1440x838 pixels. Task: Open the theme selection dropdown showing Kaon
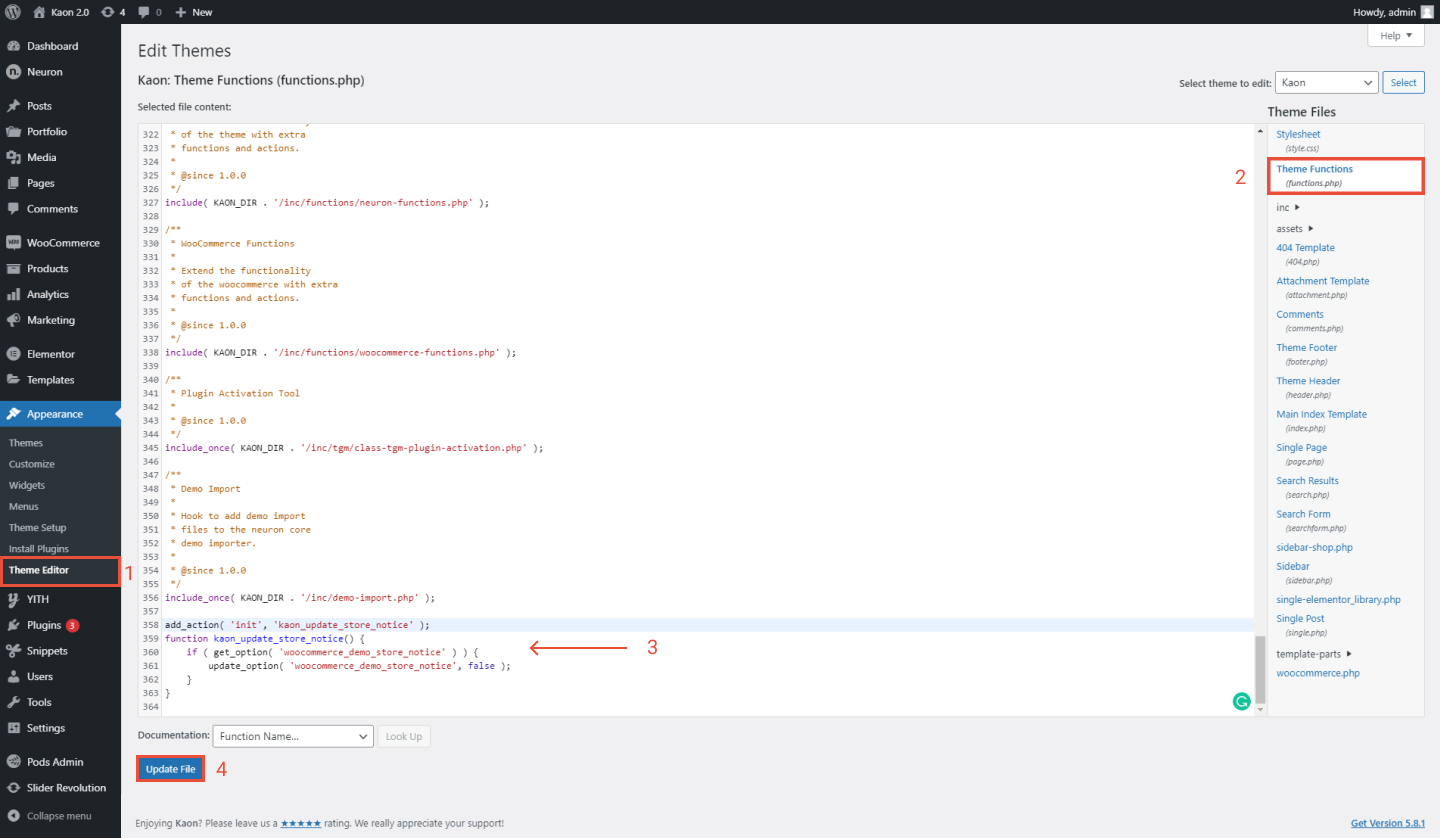[1326, 83]
